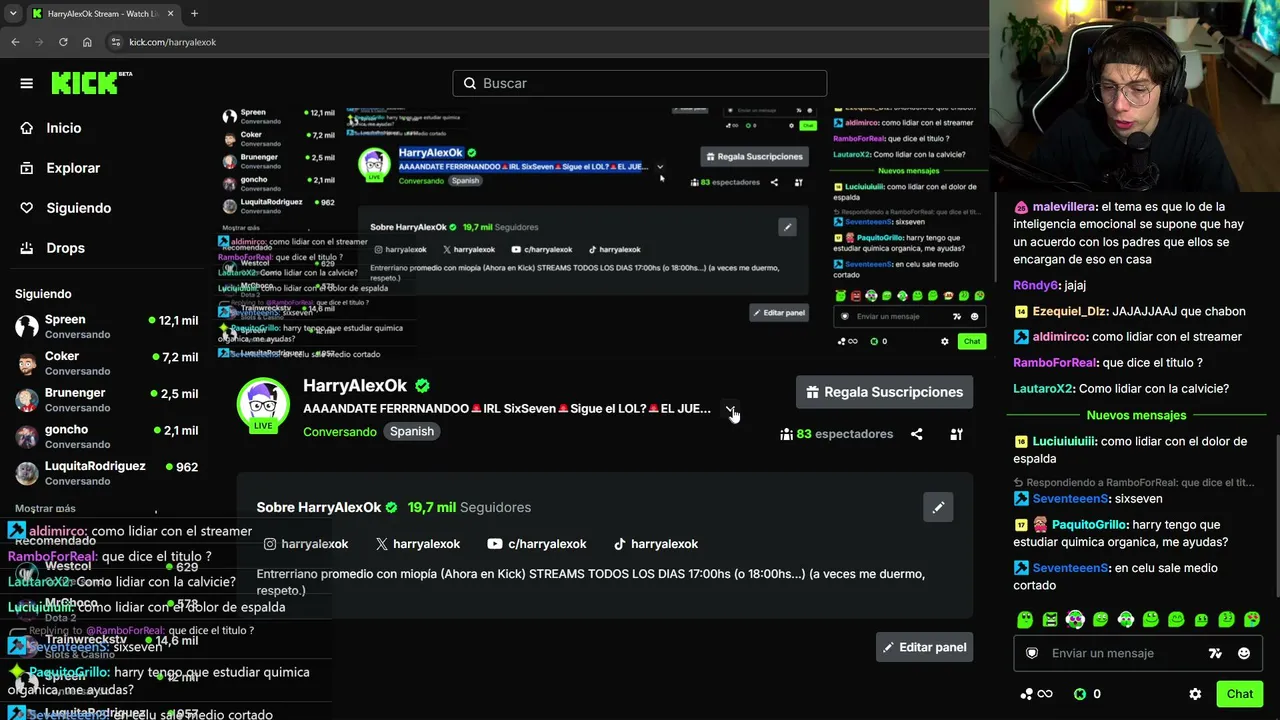Viewport: 1280px width, 720px height.
Task: Click the green Chat send button
Action: coord(1240,694)
